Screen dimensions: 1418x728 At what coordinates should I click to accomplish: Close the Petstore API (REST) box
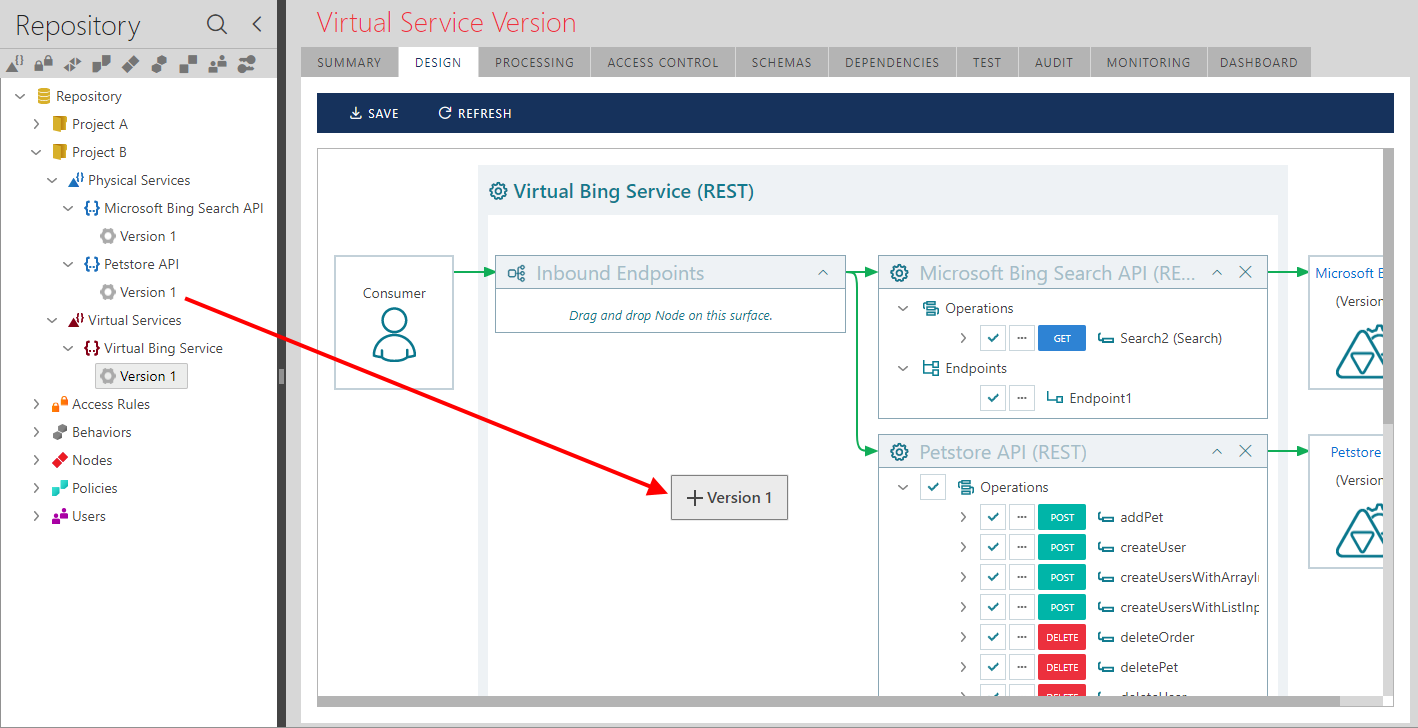point(1245,451)
